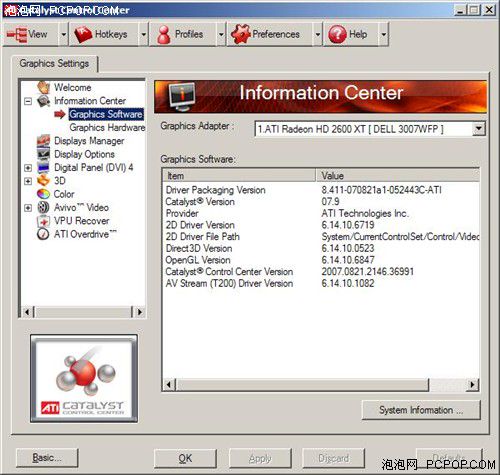Screen dimensions: 500x475
Task: Collapse the Information Center tree node
Action: click(28, 101)
